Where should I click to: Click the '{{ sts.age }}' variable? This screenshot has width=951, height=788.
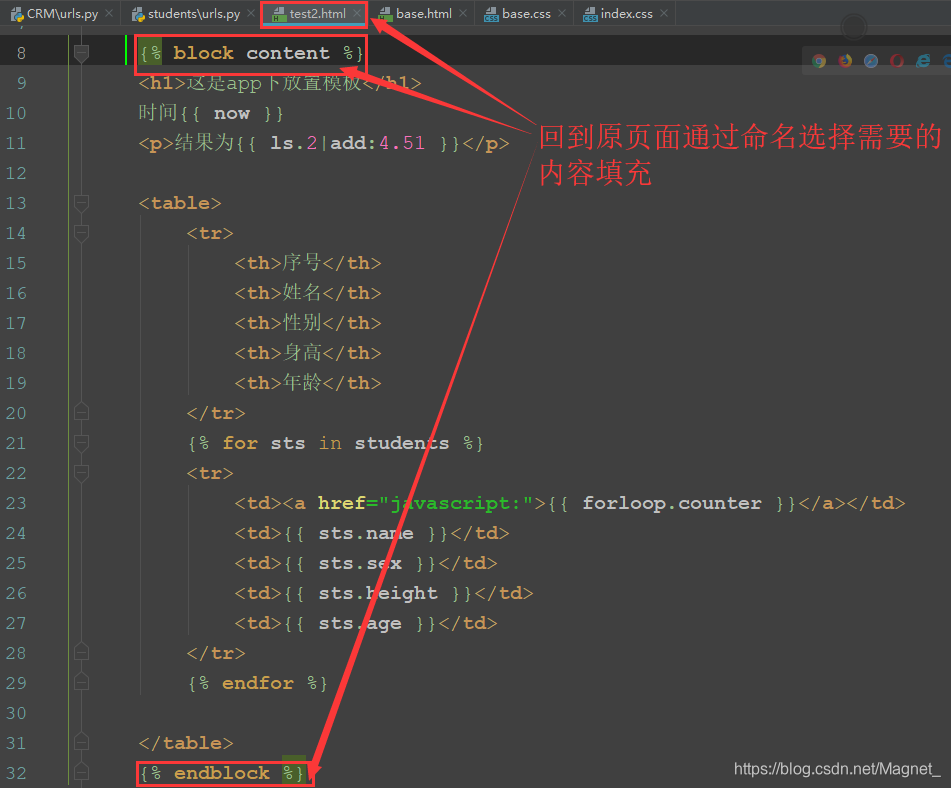pos(360,624)
